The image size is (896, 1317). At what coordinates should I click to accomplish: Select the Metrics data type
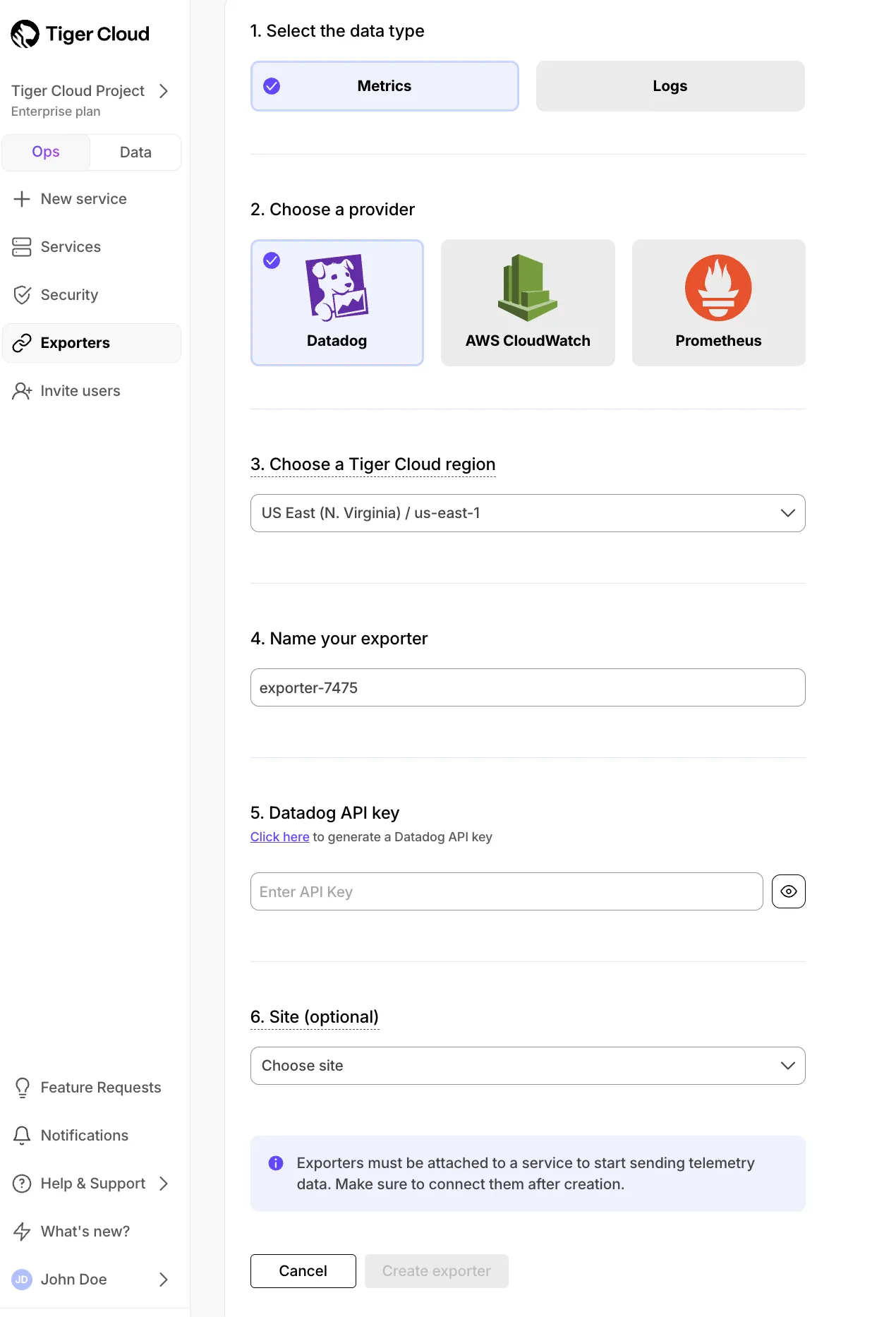385,86
